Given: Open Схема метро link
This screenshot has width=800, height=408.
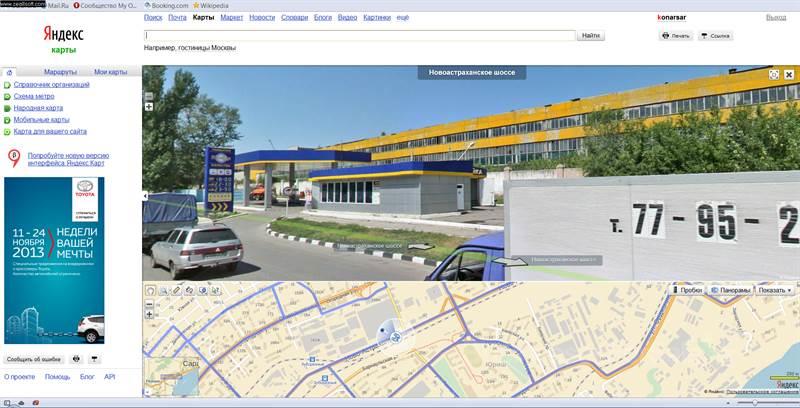Looking at the screenshot, I should point(34,96).
